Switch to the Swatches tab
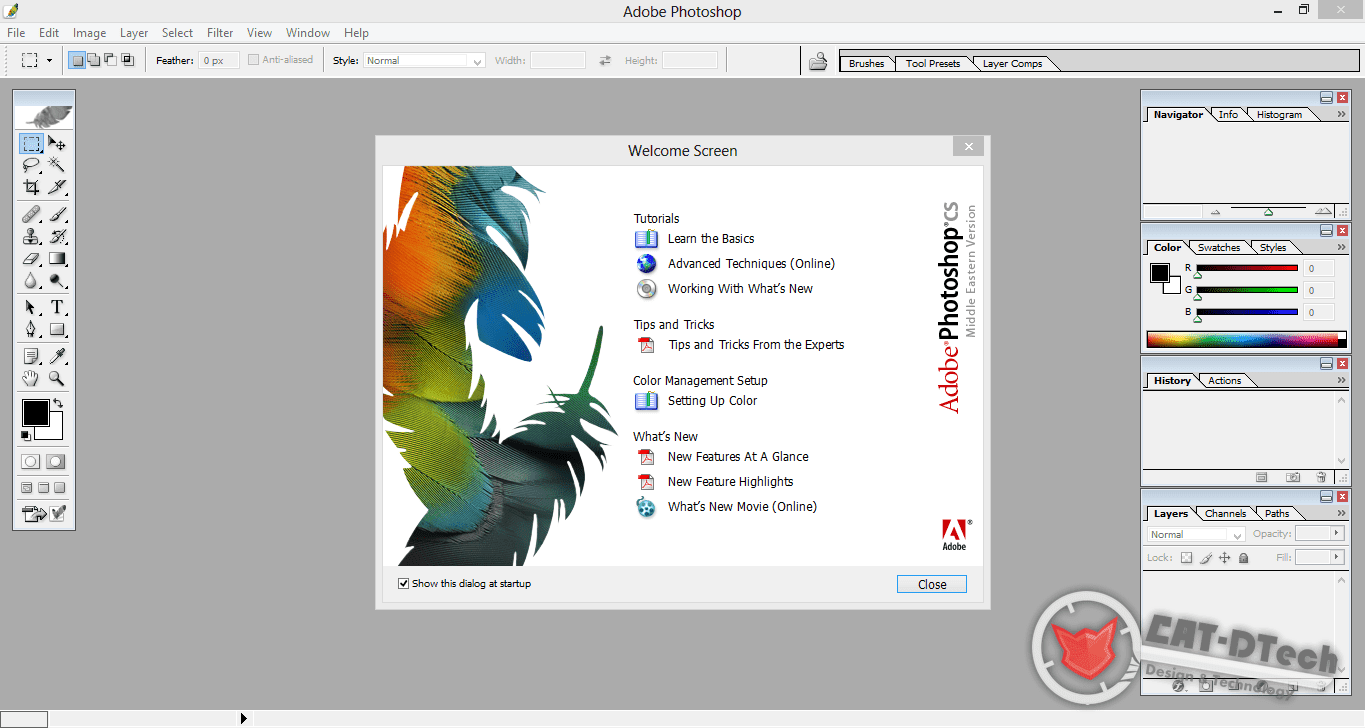 [1219, 248]
